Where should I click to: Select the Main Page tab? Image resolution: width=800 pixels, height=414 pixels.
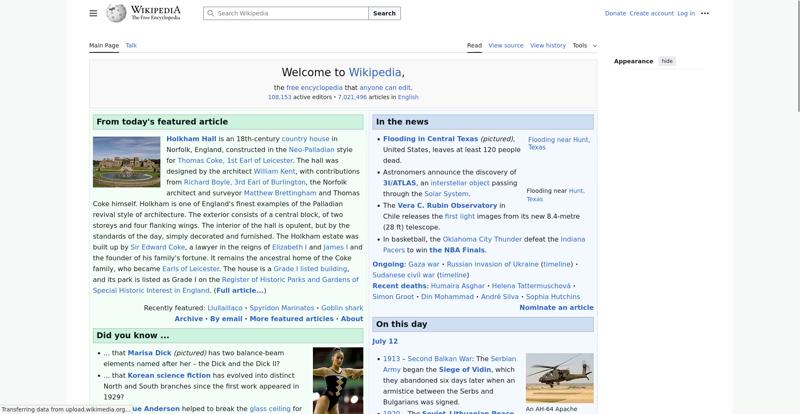[104, 45]
